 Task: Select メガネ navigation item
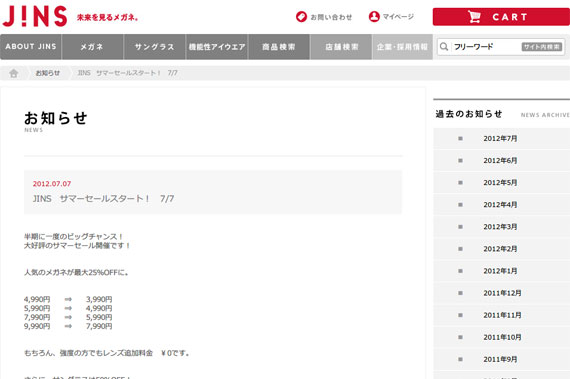pyautogui.click(x=93, y=47)
